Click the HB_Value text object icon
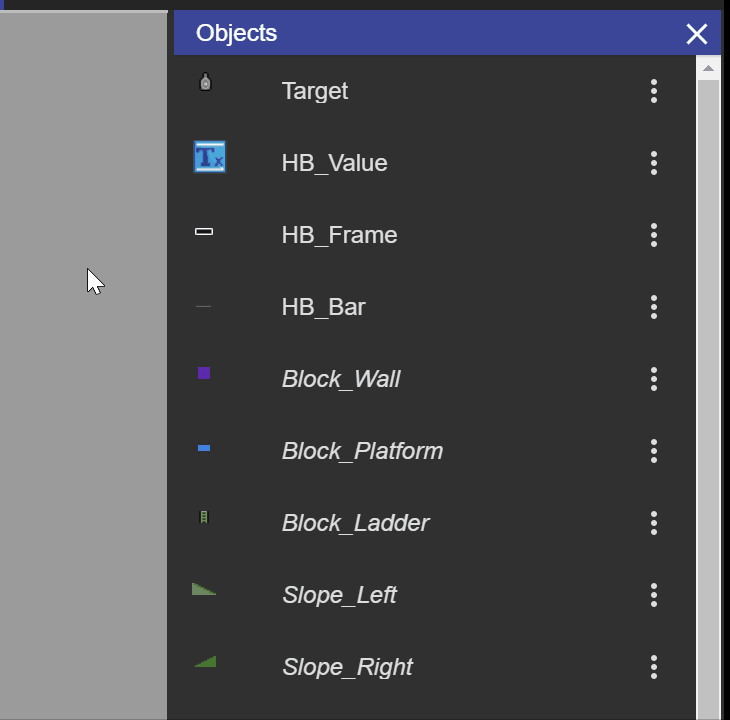This screenshot has width=730, height=720. [x=210, y=157]
